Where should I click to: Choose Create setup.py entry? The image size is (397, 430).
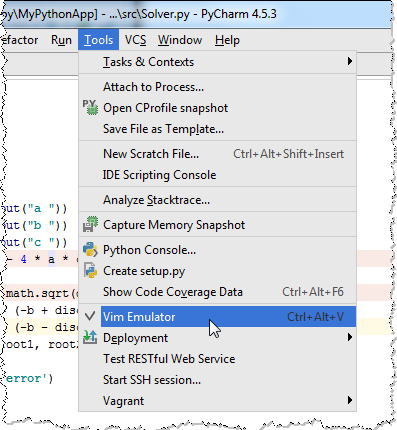(x=217, y=271)
